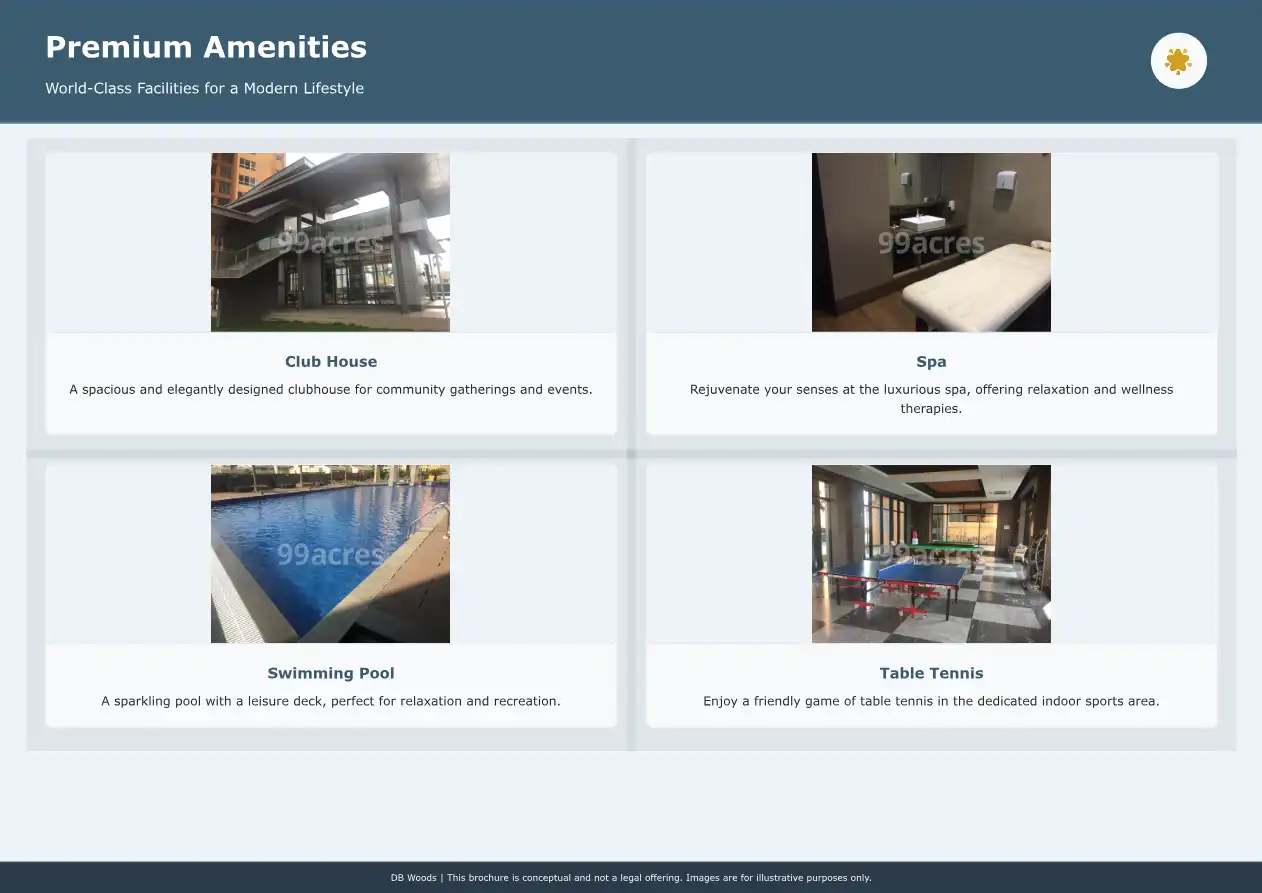Open the Club House photo

[x=330, y=242]
